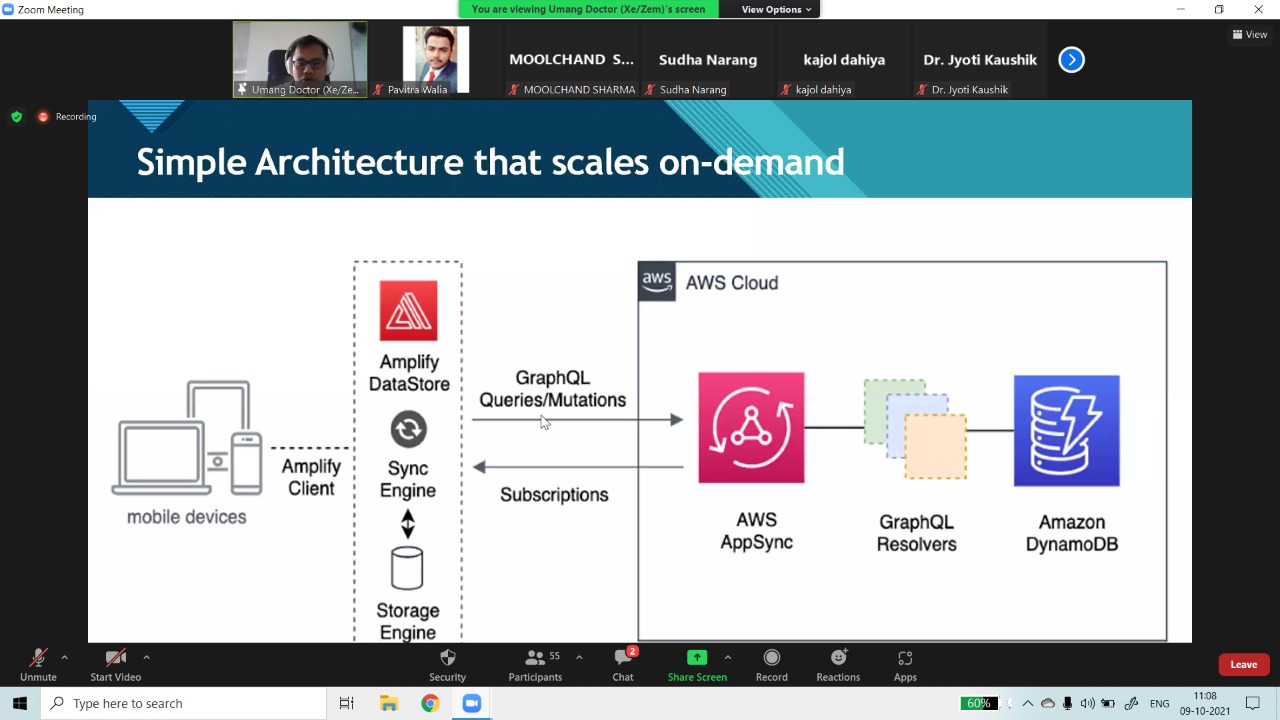This screenshot has width=1280, height=720.
Task: Click the "Amplify Client" label
Action: (311, 478)
